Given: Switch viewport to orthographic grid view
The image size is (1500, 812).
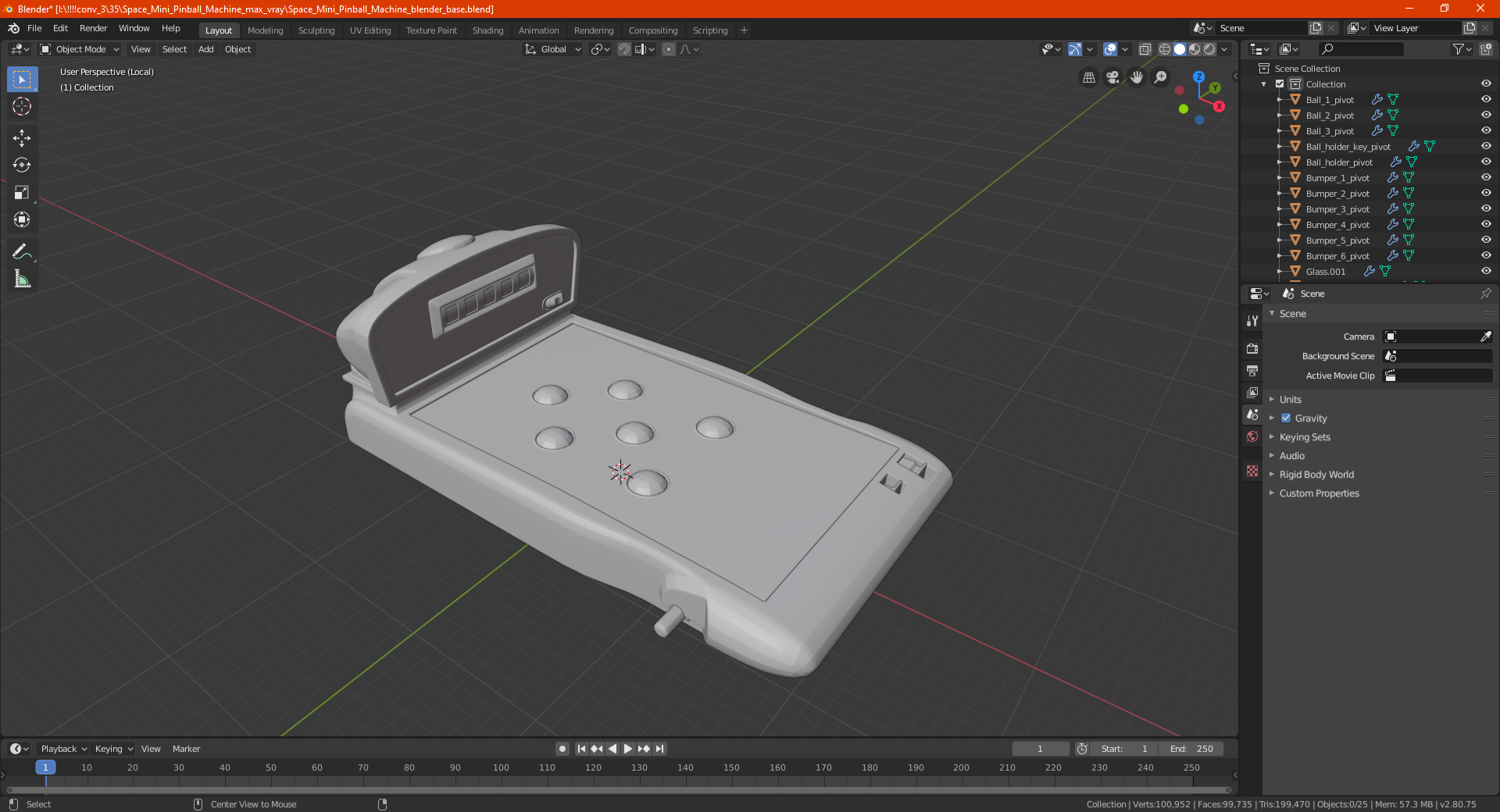Looking at the screenshot, I should pos(1088,77).
